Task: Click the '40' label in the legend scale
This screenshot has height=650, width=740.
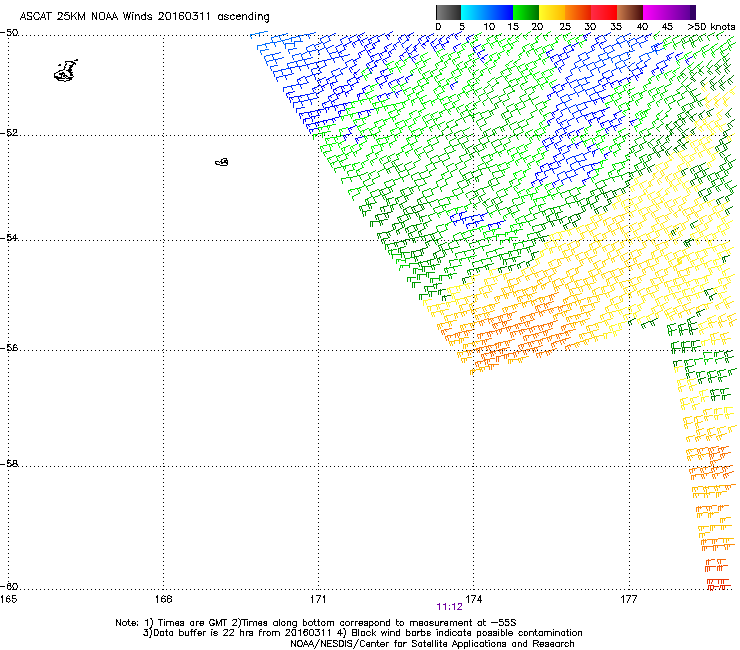Action: click(642, 27)
